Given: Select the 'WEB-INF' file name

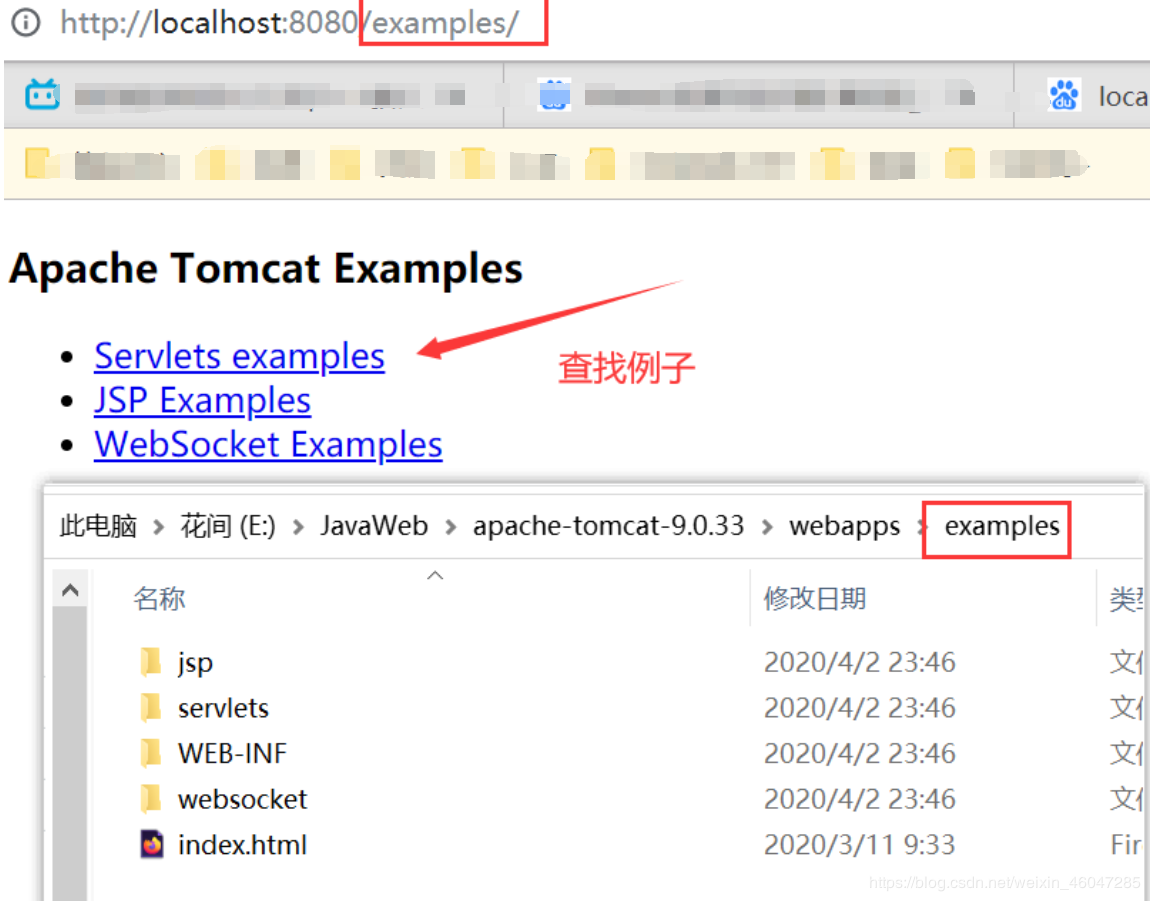Looking at the screenshot, I should 232,754.
